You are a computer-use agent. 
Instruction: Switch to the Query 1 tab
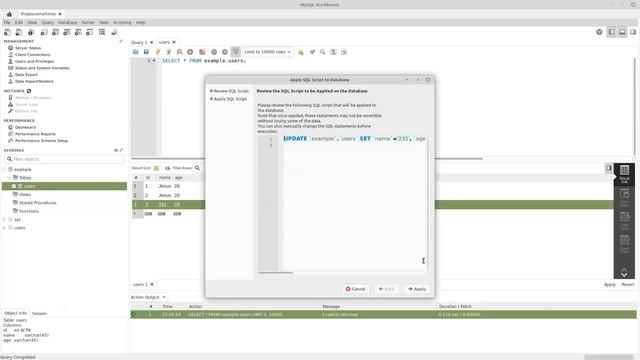(x=139, y=42)
